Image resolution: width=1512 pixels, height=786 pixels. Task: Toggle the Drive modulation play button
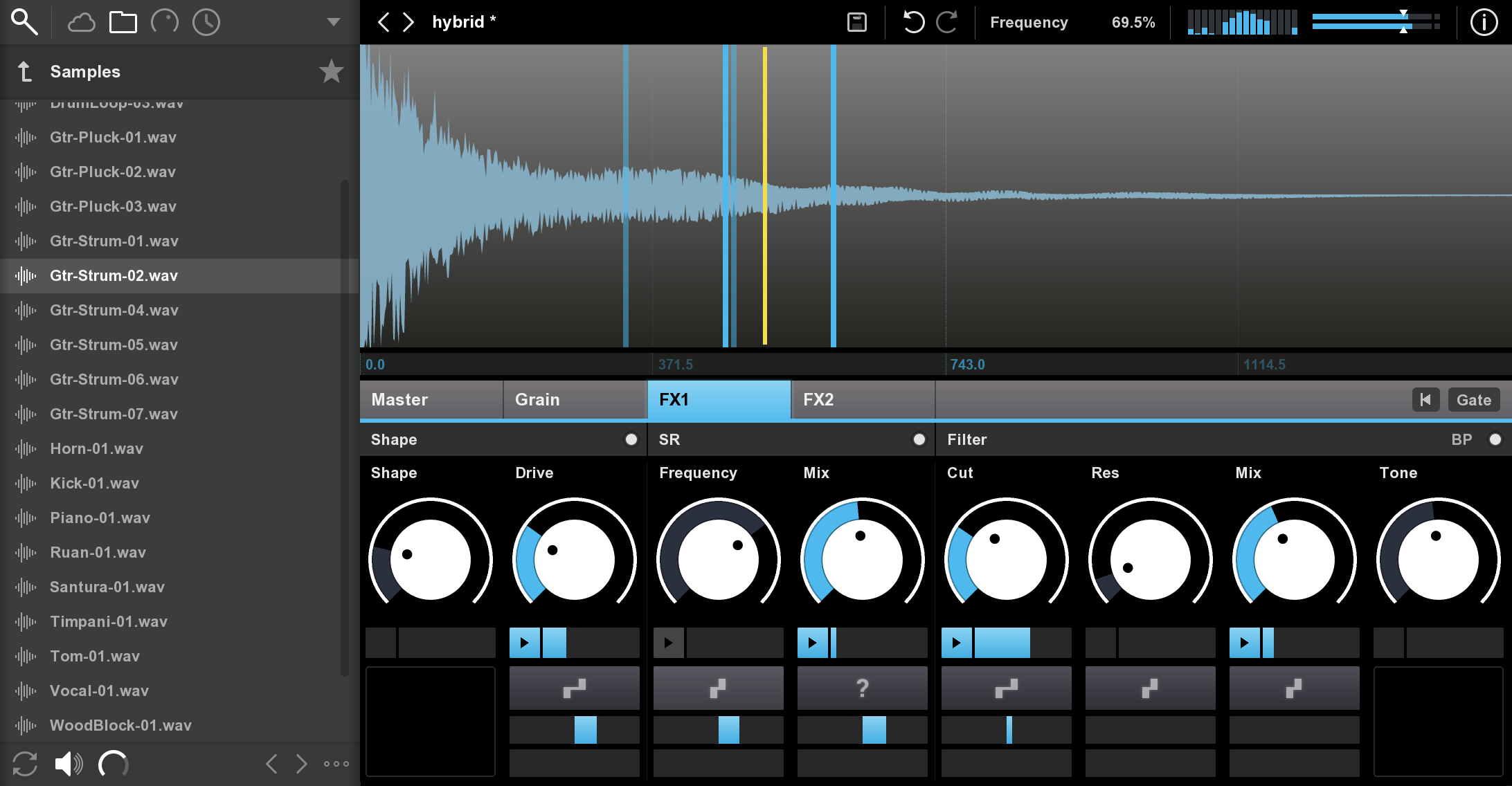[x=525, y=643]
